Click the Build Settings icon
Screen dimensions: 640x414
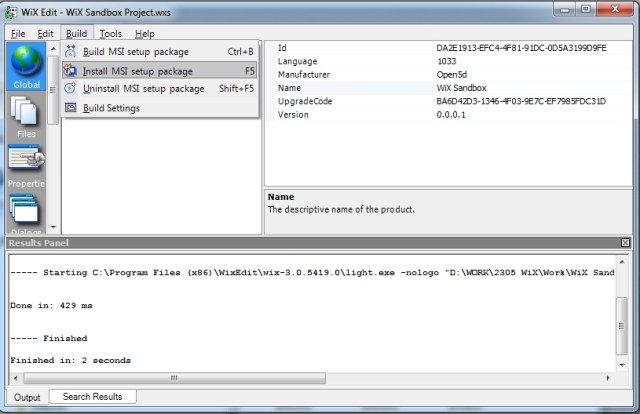(71, 108)
